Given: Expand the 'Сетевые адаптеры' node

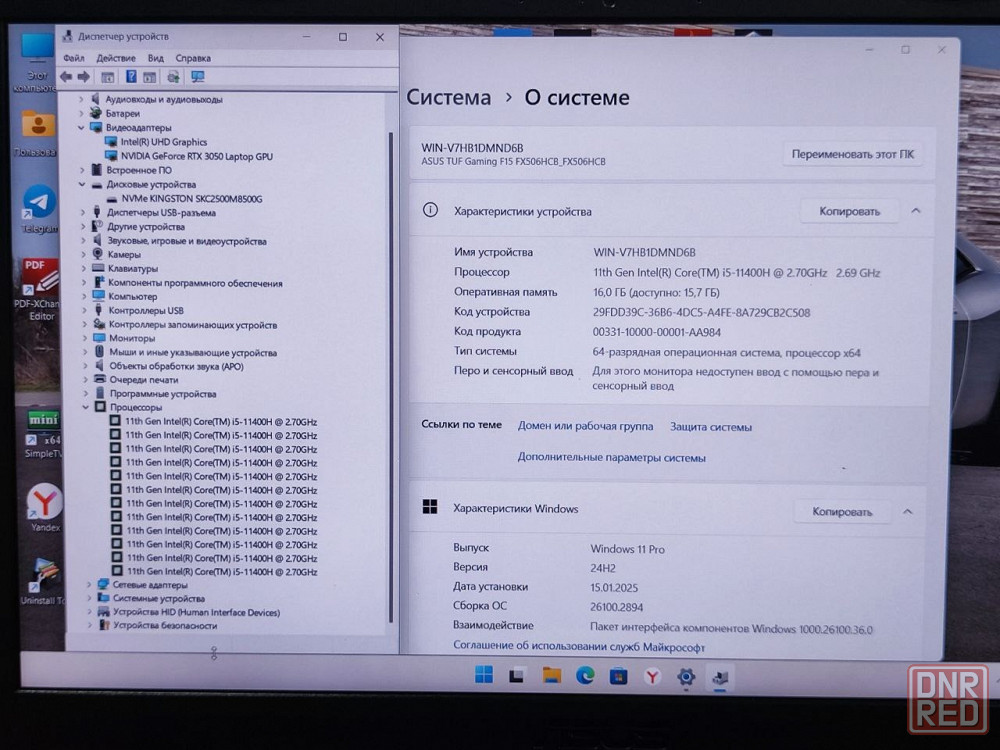Looking at the screenshot, I should (x=89, y=584).
